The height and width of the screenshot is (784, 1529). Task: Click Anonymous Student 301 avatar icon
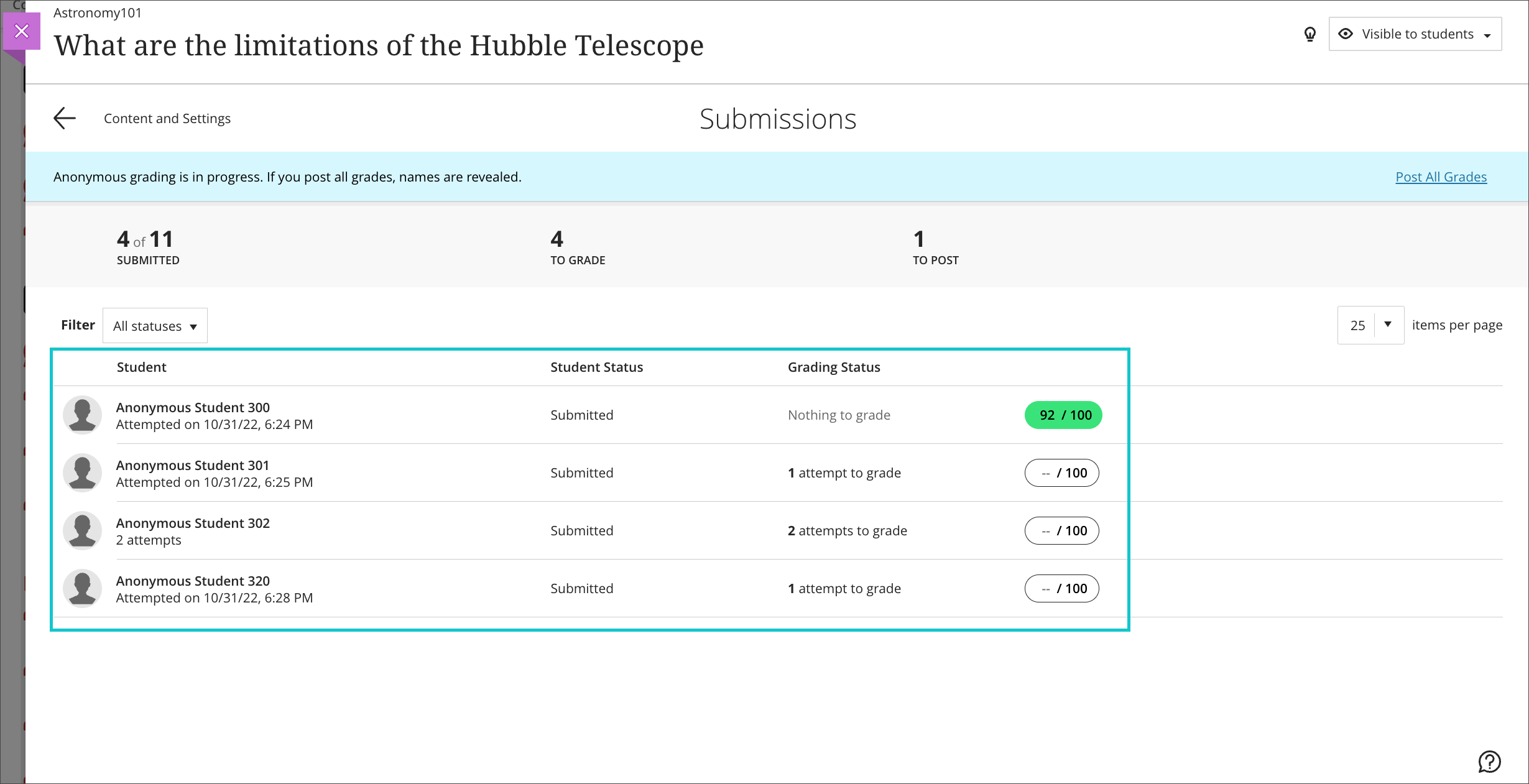click(81, 472)
